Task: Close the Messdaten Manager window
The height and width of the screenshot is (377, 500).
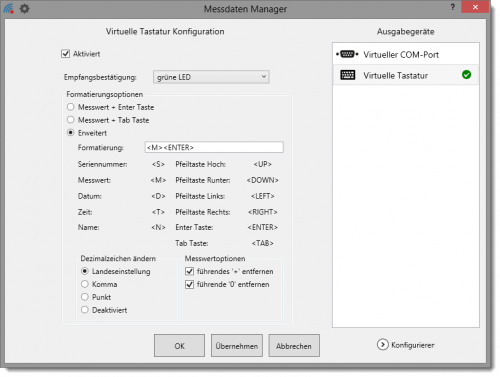Action: click(x=475, y=7)
